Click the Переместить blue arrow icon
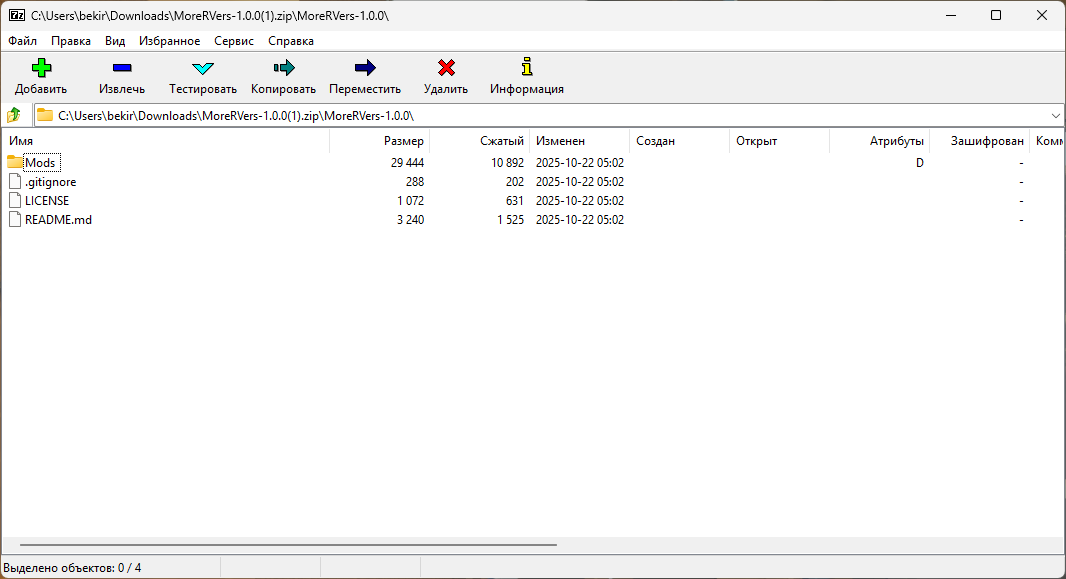The width and height of the screenshot is (1066, 579). click(x=365, y=68)
